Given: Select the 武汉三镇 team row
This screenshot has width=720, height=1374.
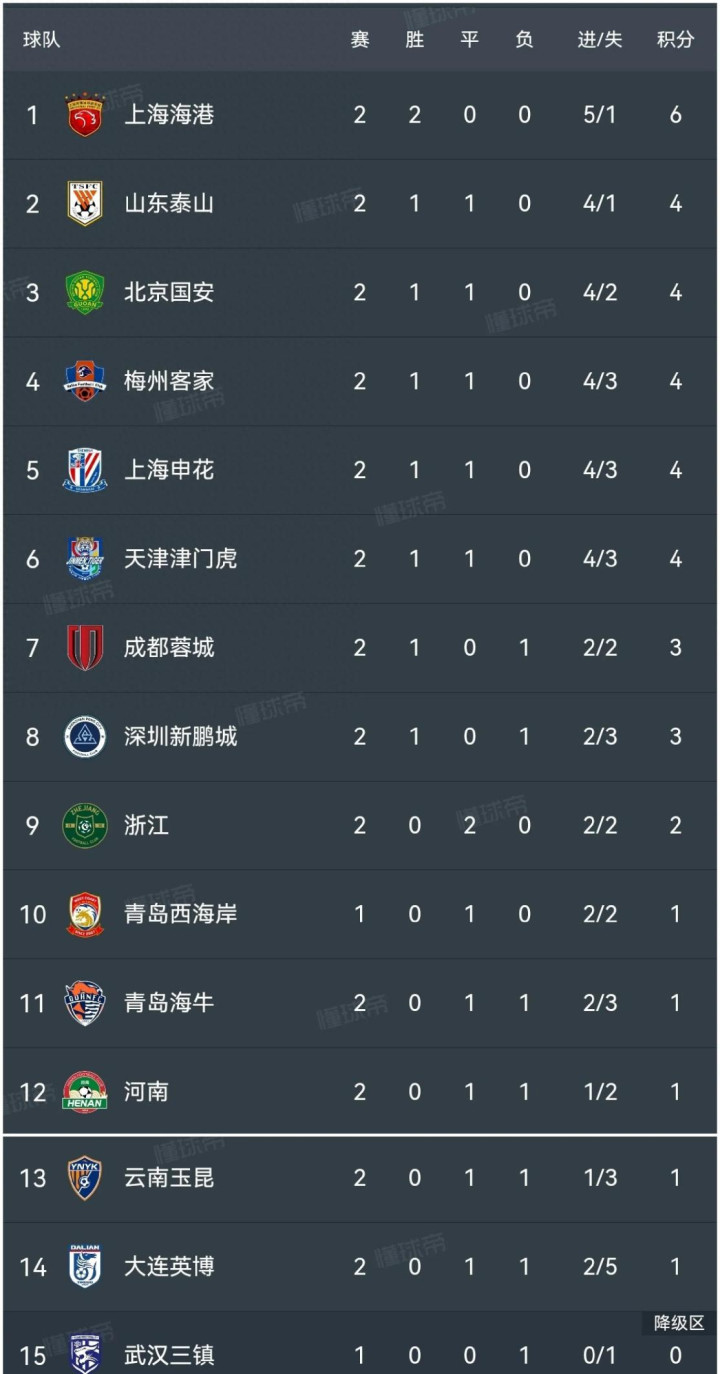Looking at the screenshot, I should (360, 1349).
